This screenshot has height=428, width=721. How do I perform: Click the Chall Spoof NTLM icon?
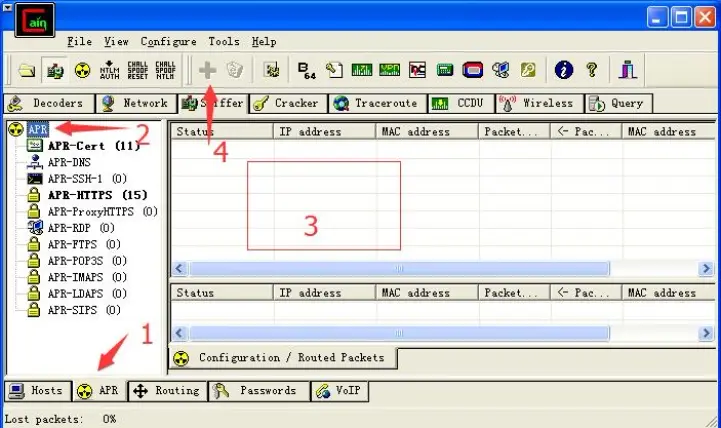(165, 70)
